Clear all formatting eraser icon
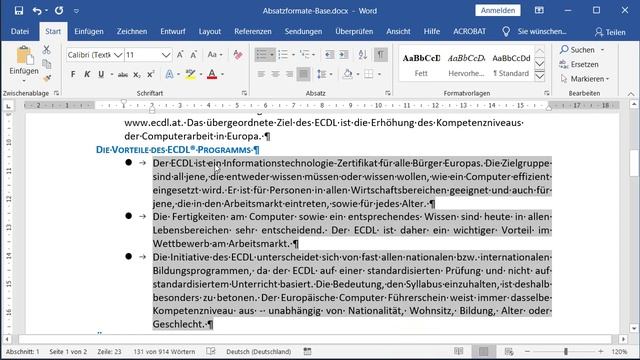640x360 pixels. click(238, 55)
